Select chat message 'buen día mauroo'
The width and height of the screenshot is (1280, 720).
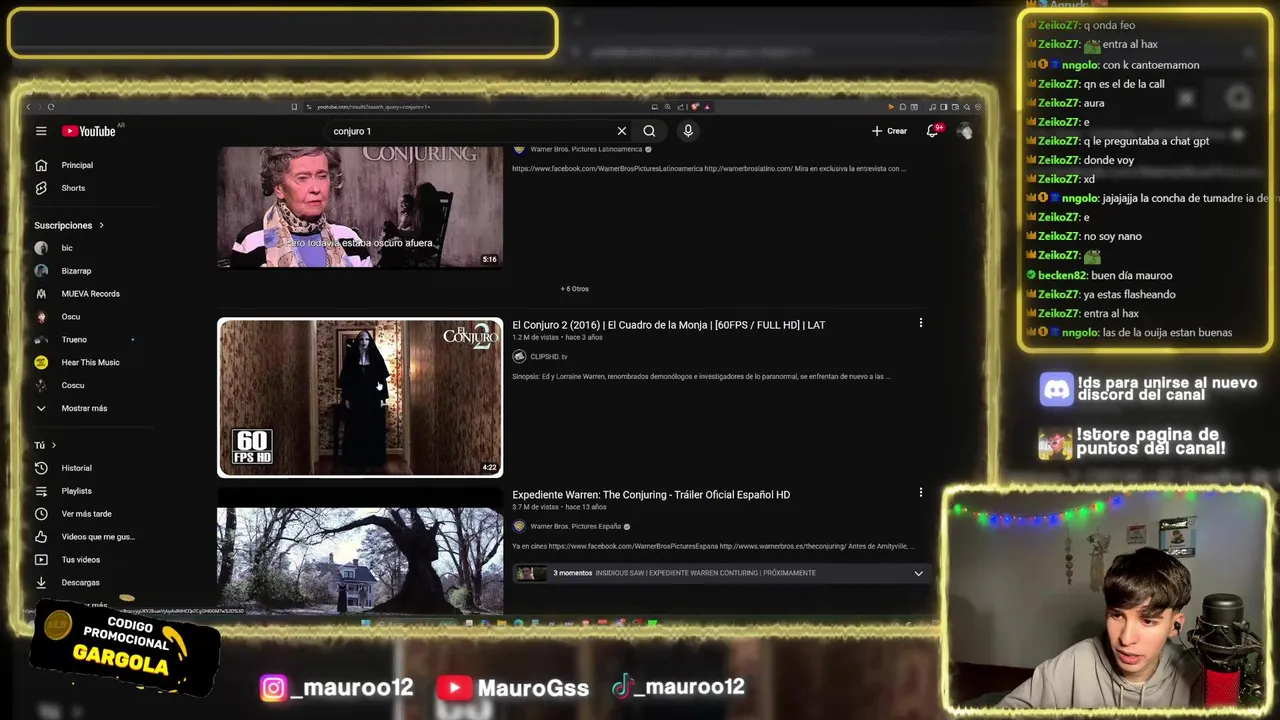[1132, 275]
